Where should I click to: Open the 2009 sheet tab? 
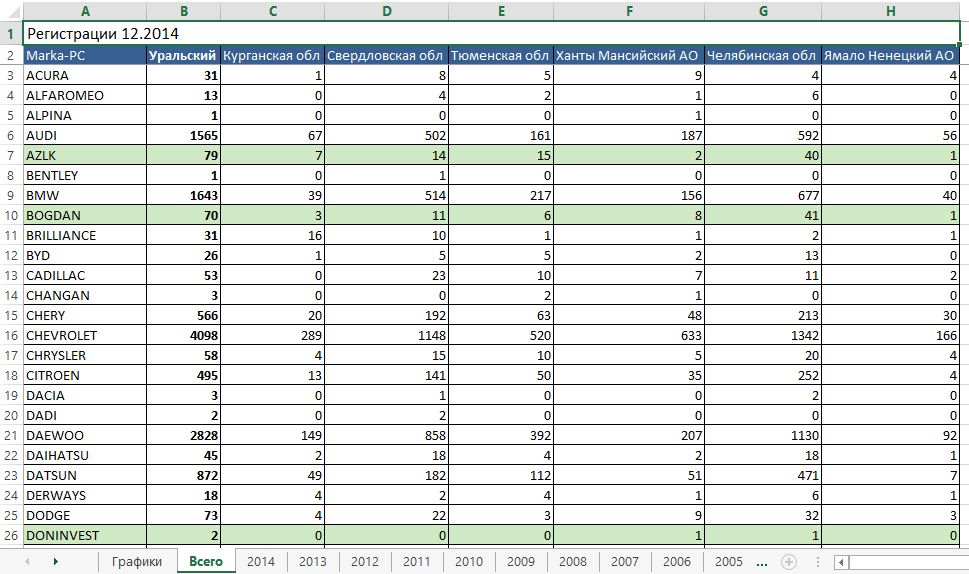521,562
